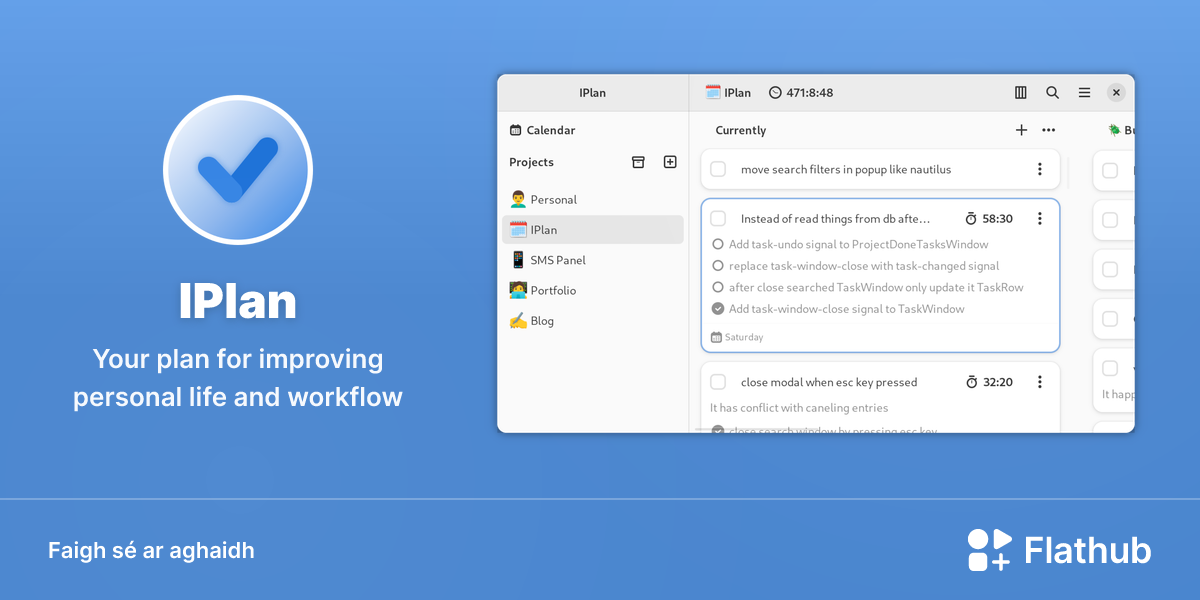
Task: Click the archive icon beside Projects
Action: coord(638,162)
